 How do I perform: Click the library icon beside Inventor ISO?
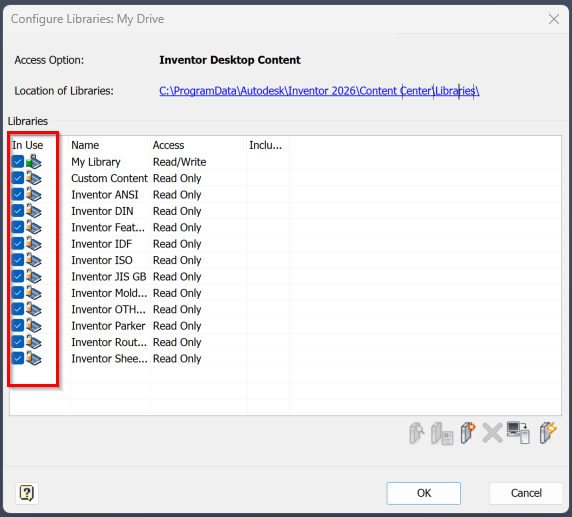34,260
